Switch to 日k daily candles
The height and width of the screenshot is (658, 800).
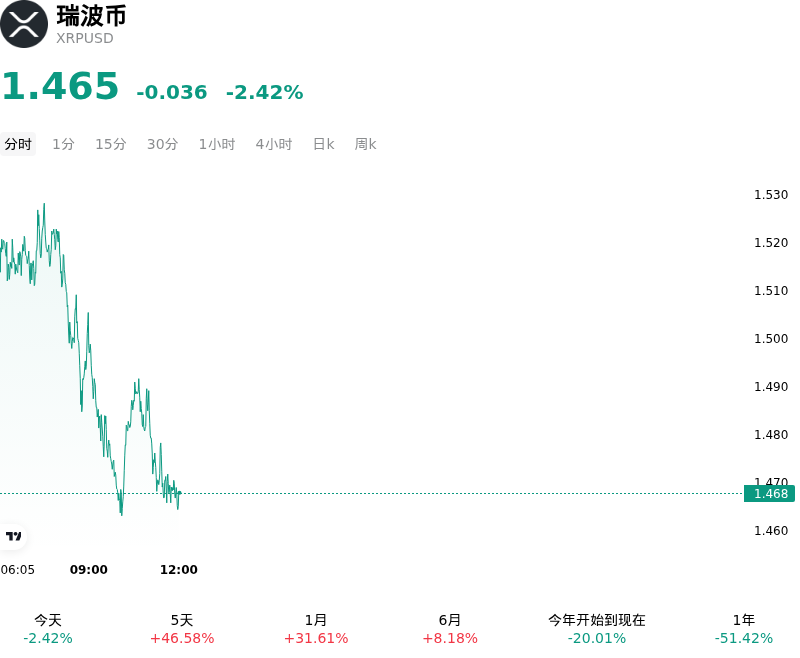[323, 144]
